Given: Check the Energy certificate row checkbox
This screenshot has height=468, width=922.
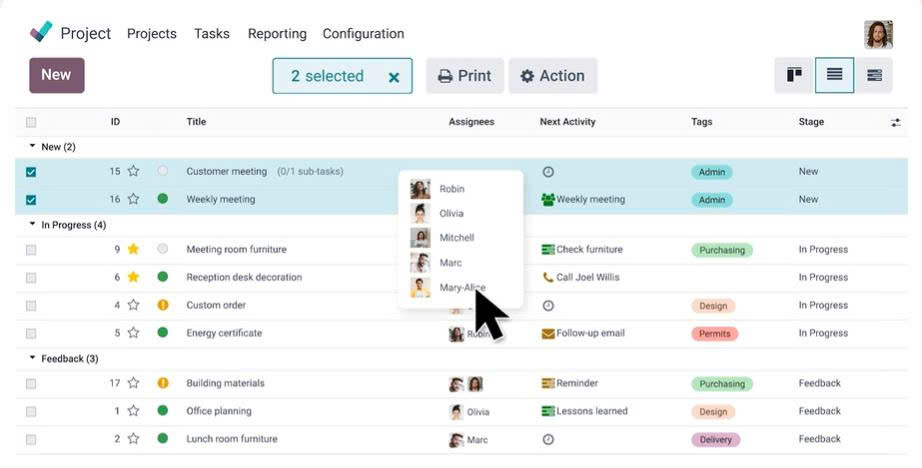Looking at the screenshot, I should 31,333.
